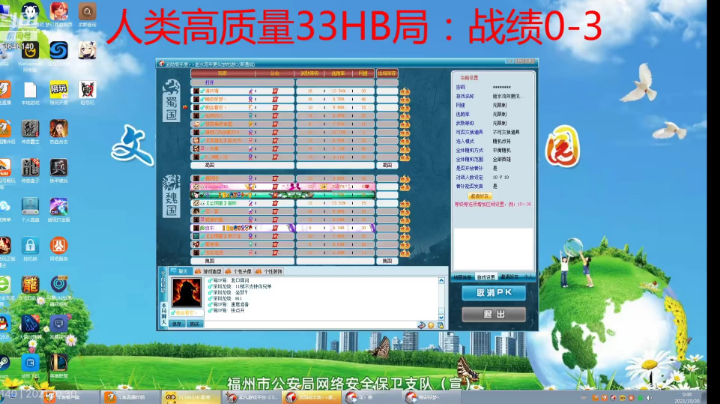Open the blue rocket desktop icon
Viewport: 720px width, 404px height.
tap(30, 324)
